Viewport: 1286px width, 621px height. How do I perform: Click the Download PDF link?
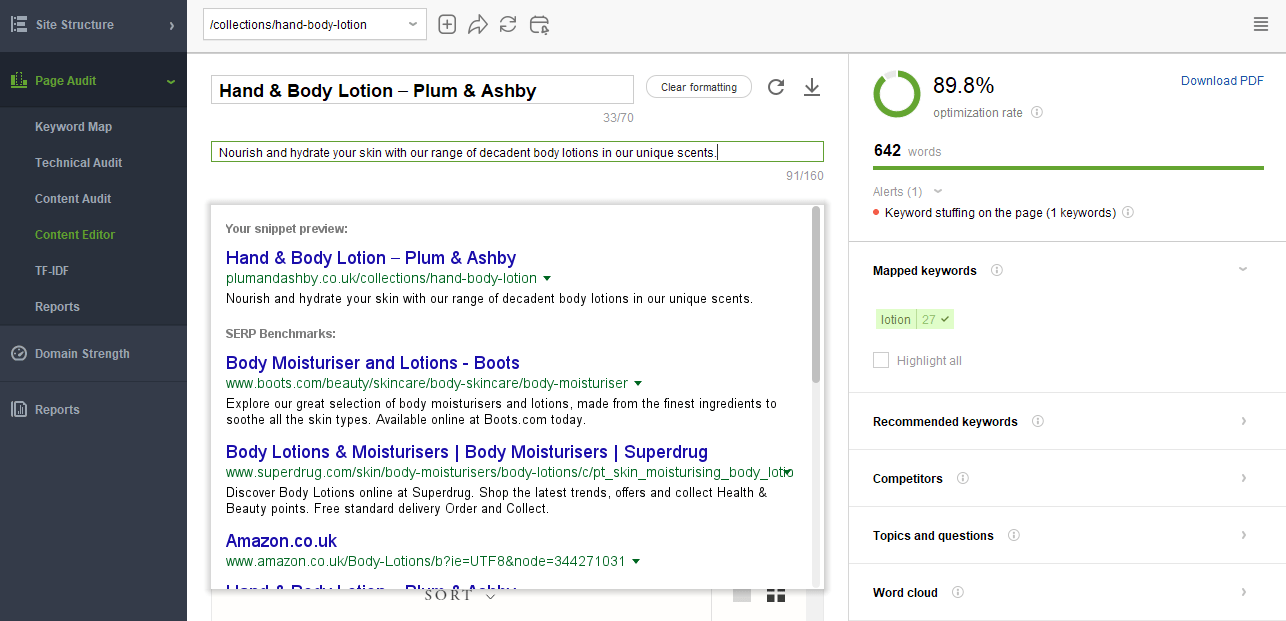coord(1222,81)
